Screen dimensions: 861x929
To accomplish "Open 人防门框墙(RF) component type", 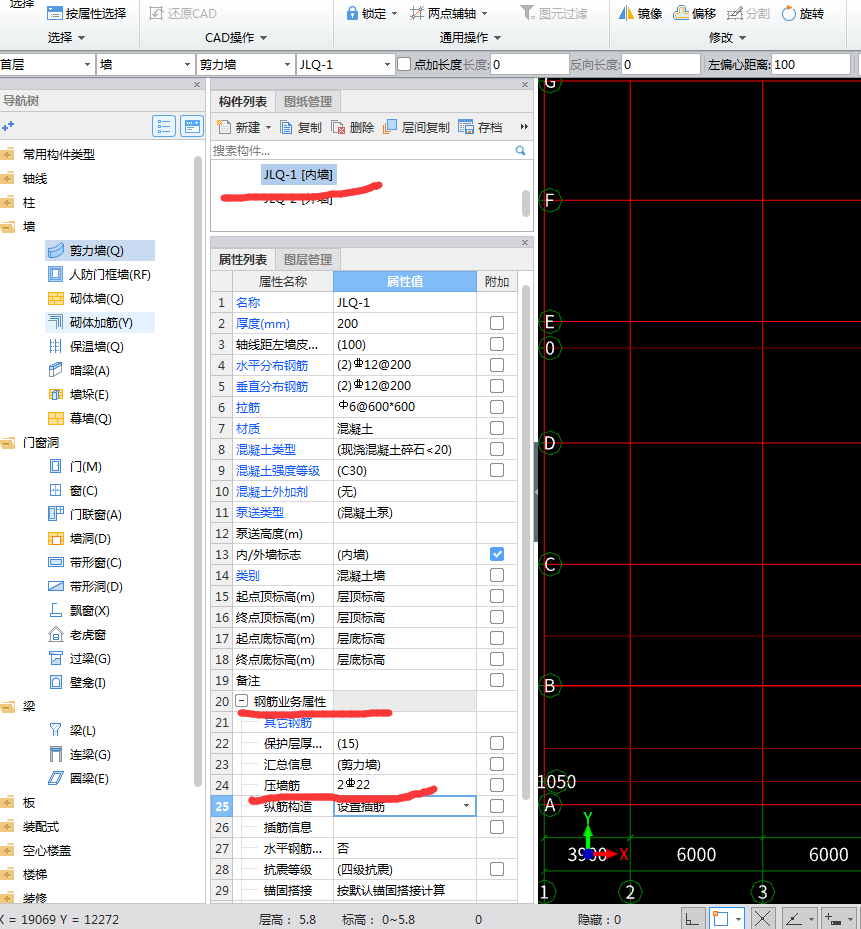I will click(110, 275).
